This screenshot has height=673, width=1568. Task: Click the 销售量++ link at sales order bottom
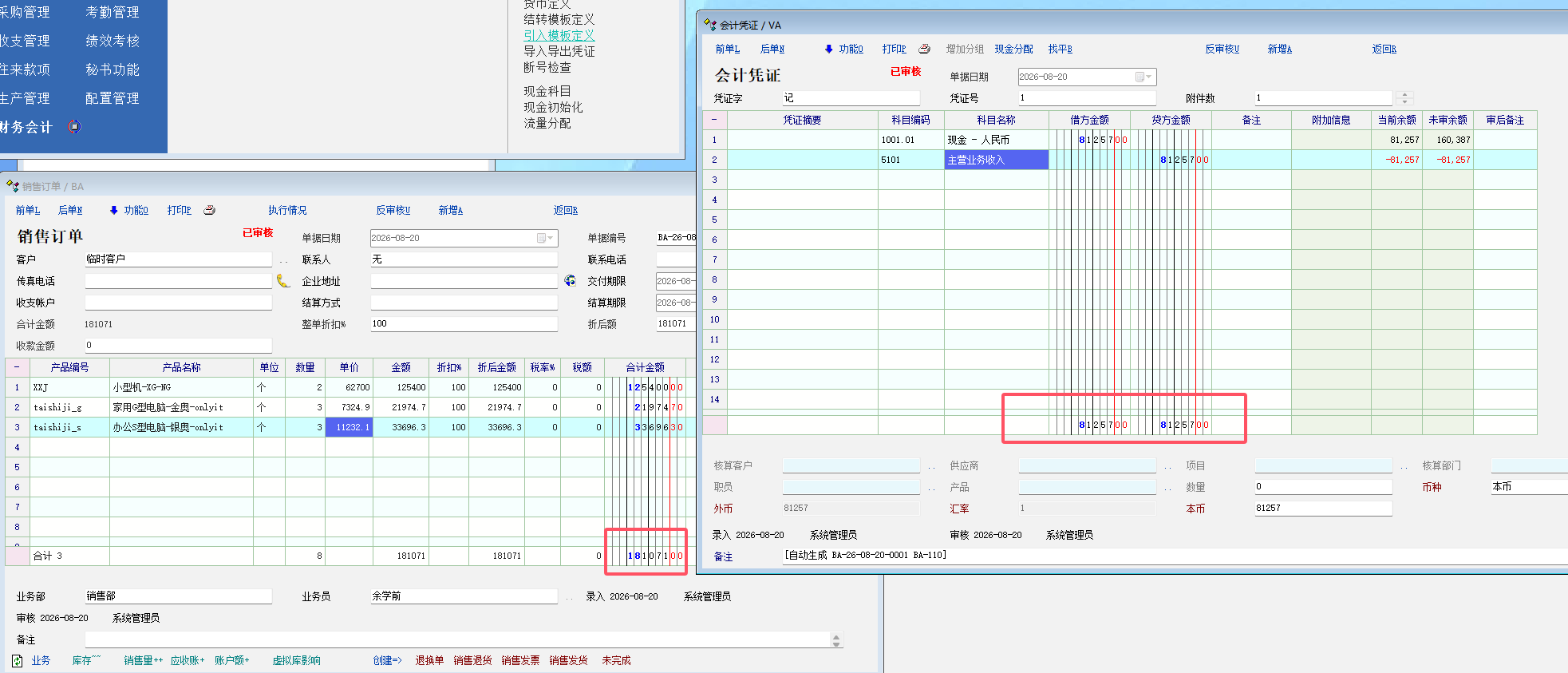pos(144,660)
